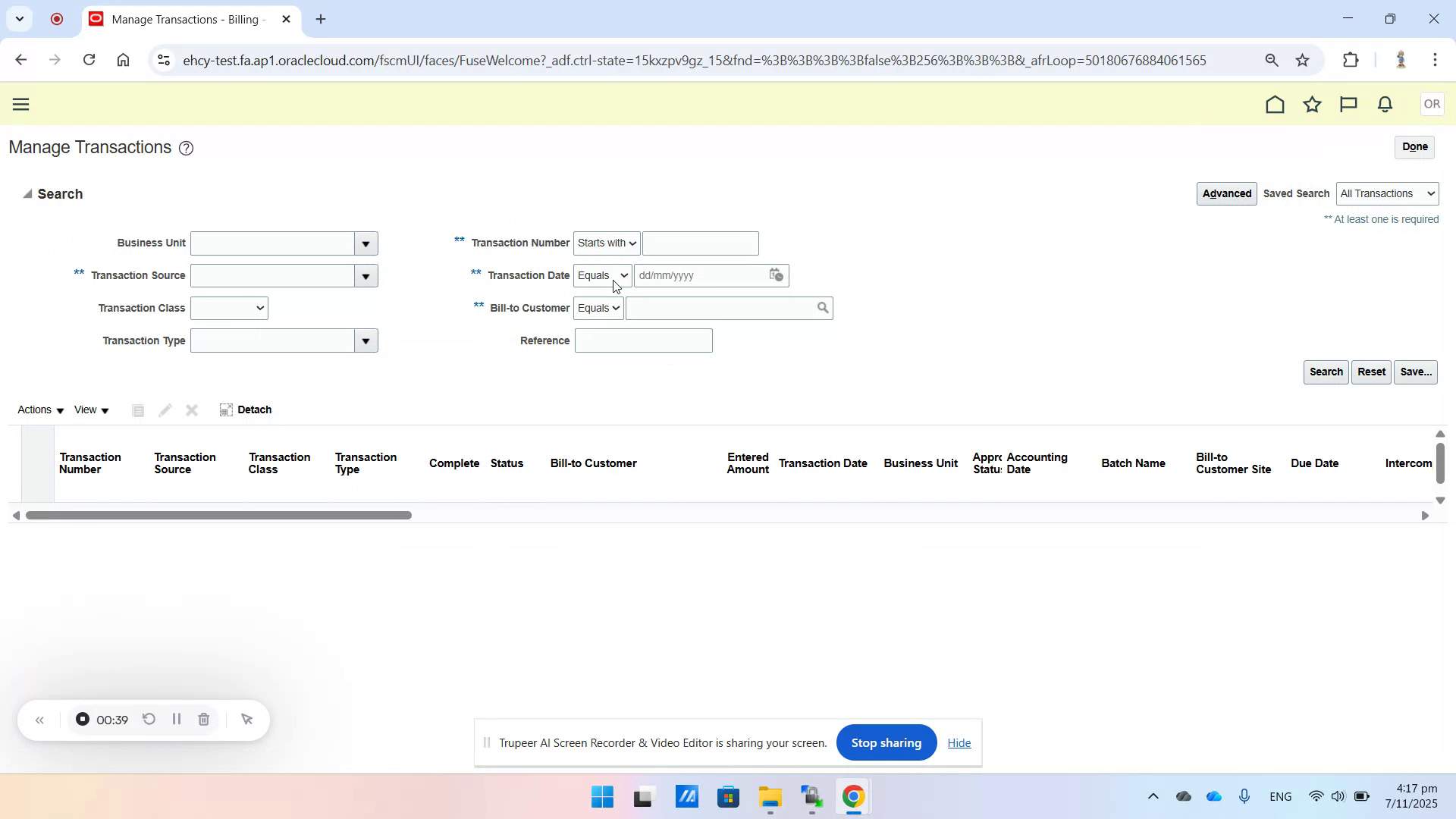Screen dimensions: 1456x819
Task: Click inside the Reference input field
Action: [643, 340]
